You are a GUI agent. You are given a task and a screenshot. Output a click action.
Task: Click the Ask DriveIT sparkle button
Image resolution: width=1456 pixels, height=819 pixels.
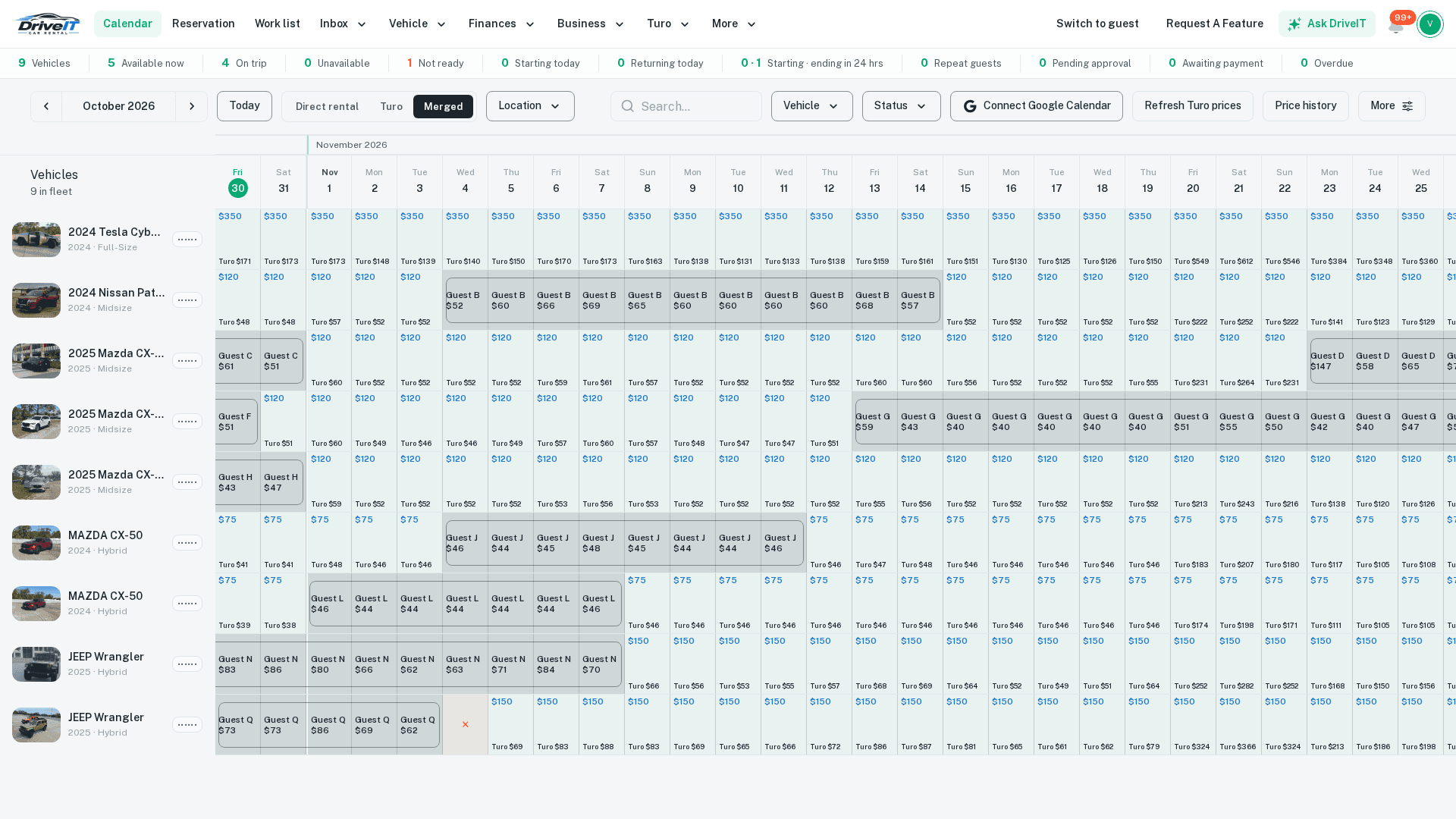click(x=1326, y=24)
